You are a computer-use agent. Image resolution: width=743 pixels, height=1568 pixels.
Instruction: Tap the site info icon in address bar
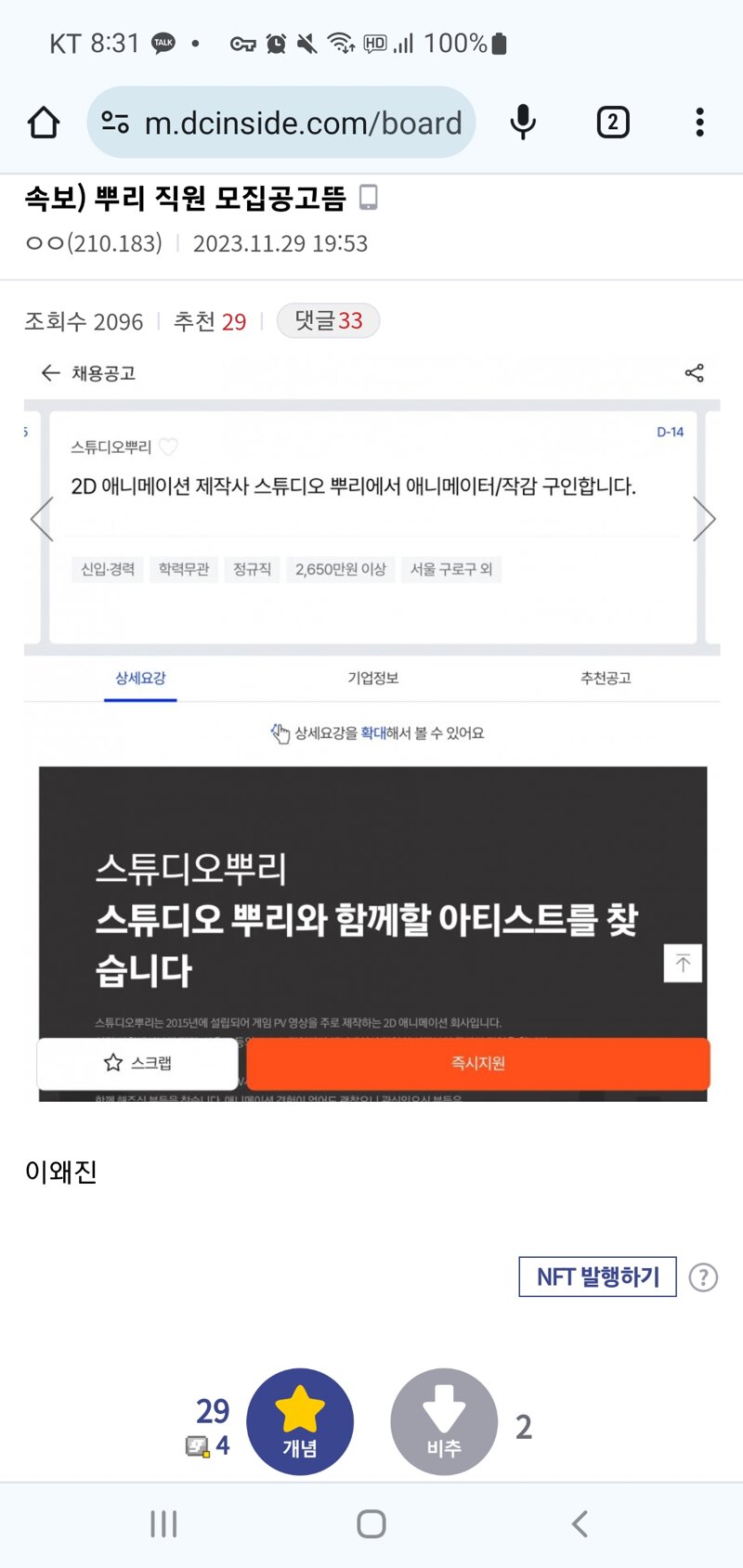pyautogui.click(x=115, y=123)
